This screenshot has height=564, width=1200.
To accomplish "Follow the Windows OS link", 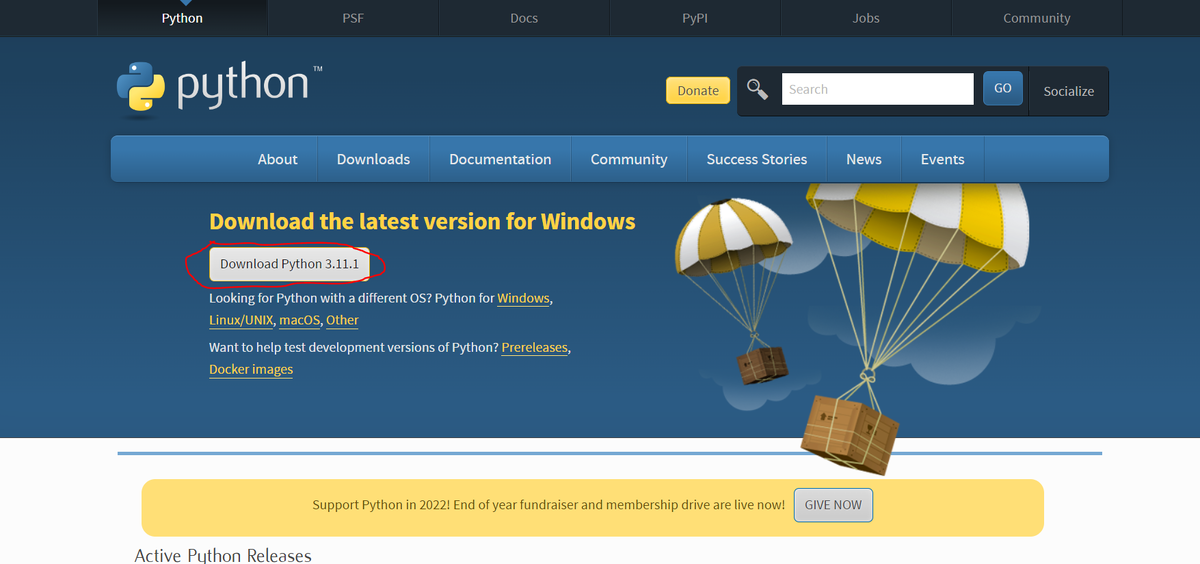I will pos(523,298).
